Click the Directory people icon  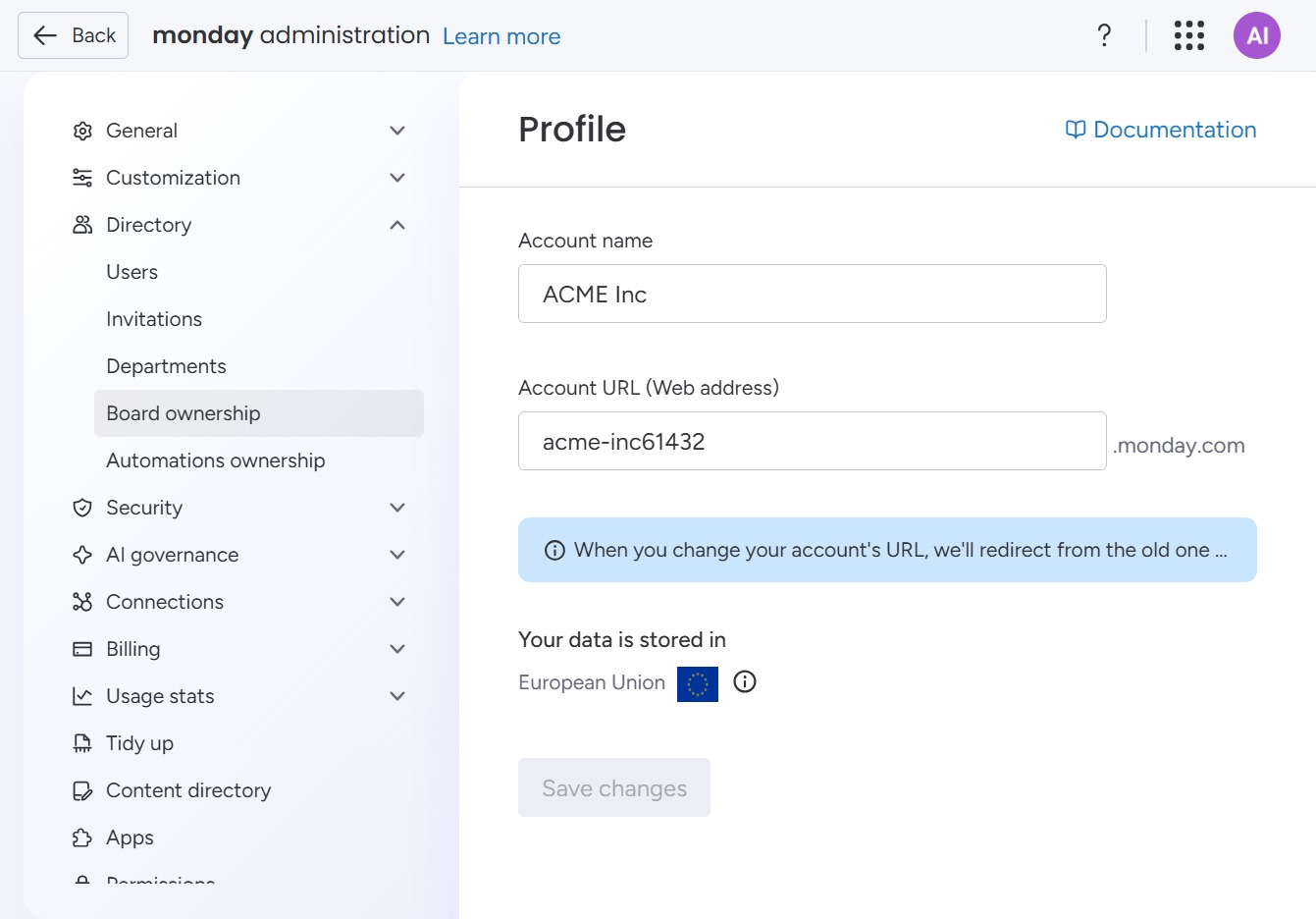pyautogui.click(x=82, y=225)
